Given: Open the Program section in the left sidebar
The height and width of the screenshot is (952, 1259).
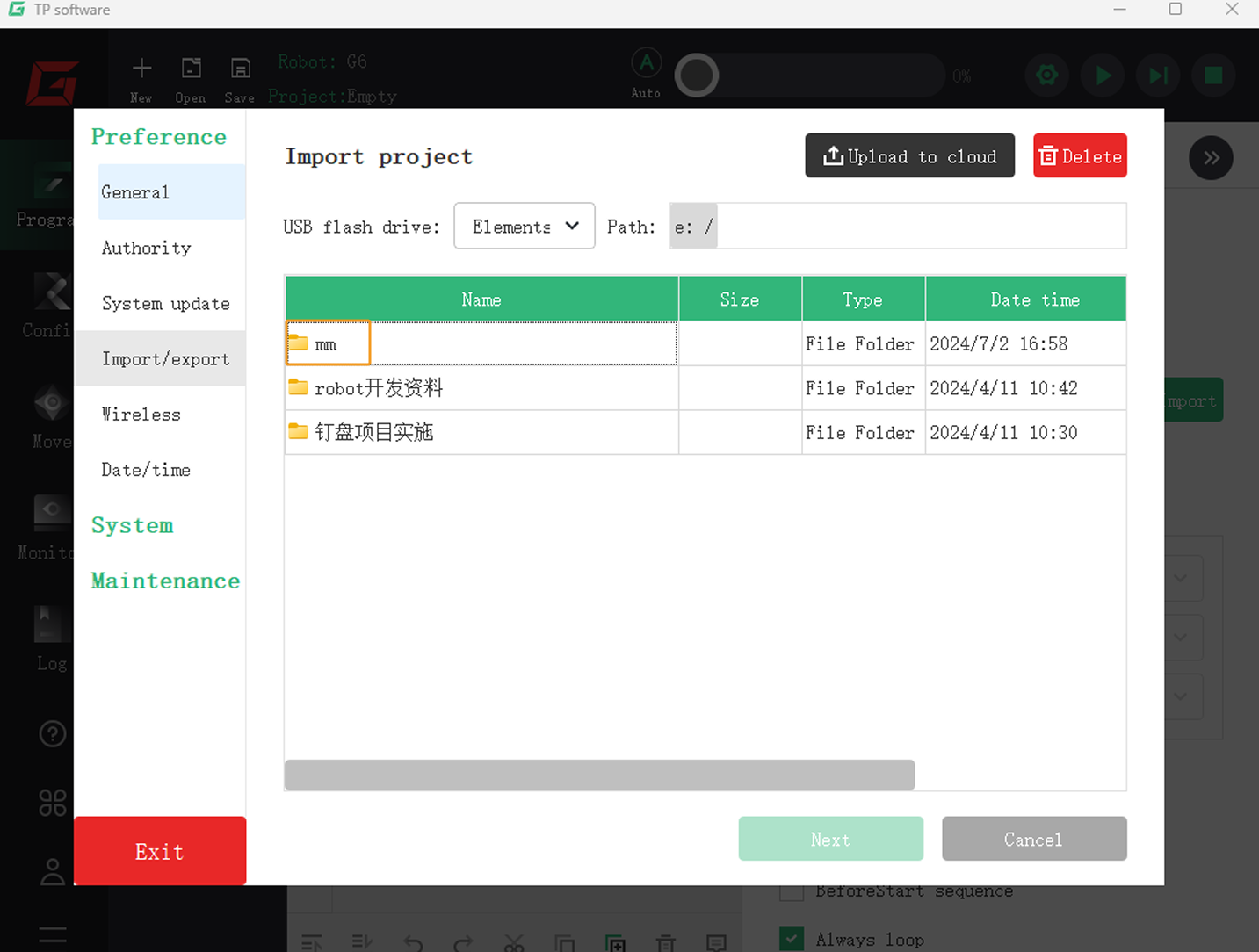Looking at the screenshot, I should click(37, 195).
